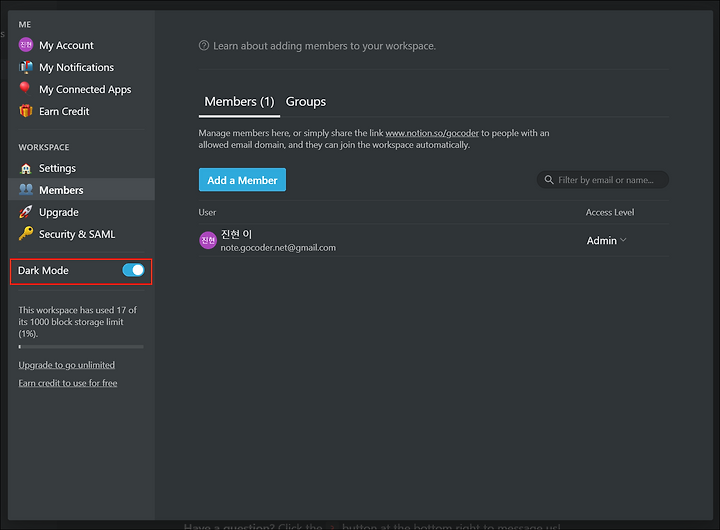Open My Notifications settings
Viewport: 720px width, 530px height.
click(x=81, y=67)
